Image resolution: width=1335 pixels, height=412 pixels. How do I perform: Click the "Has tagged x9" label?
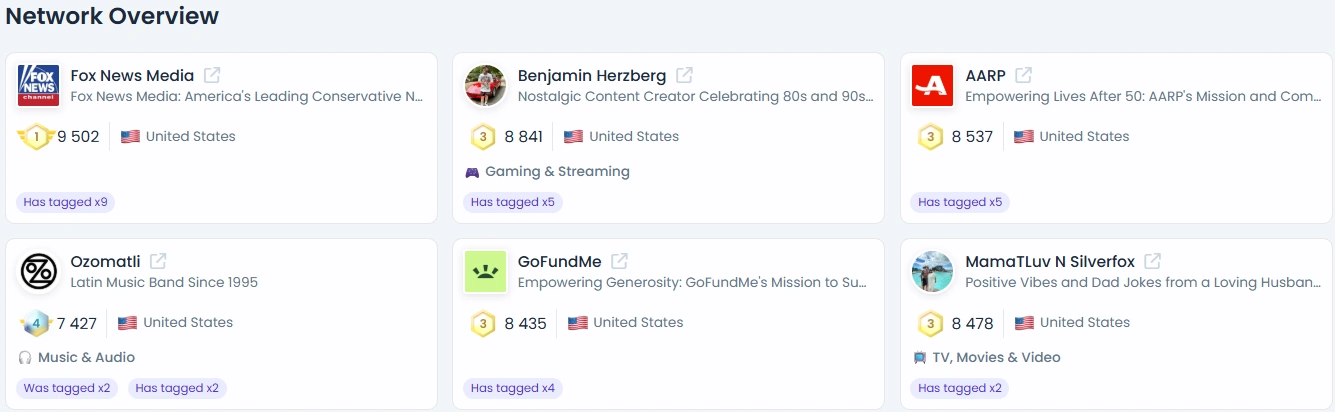[x=65, y=202]
